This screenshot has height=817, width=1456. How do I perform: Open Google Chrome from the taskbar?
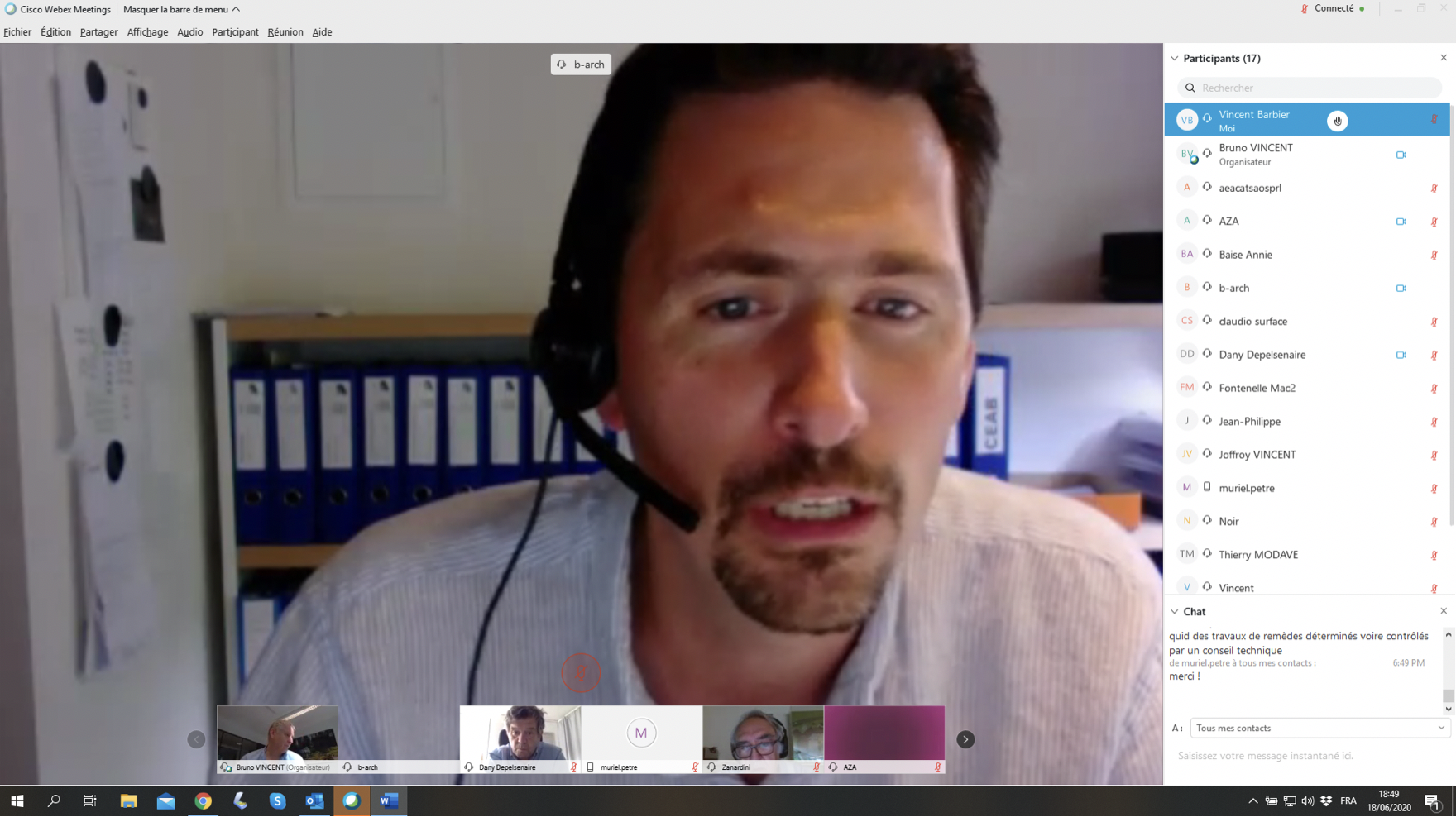pos(203,800)
